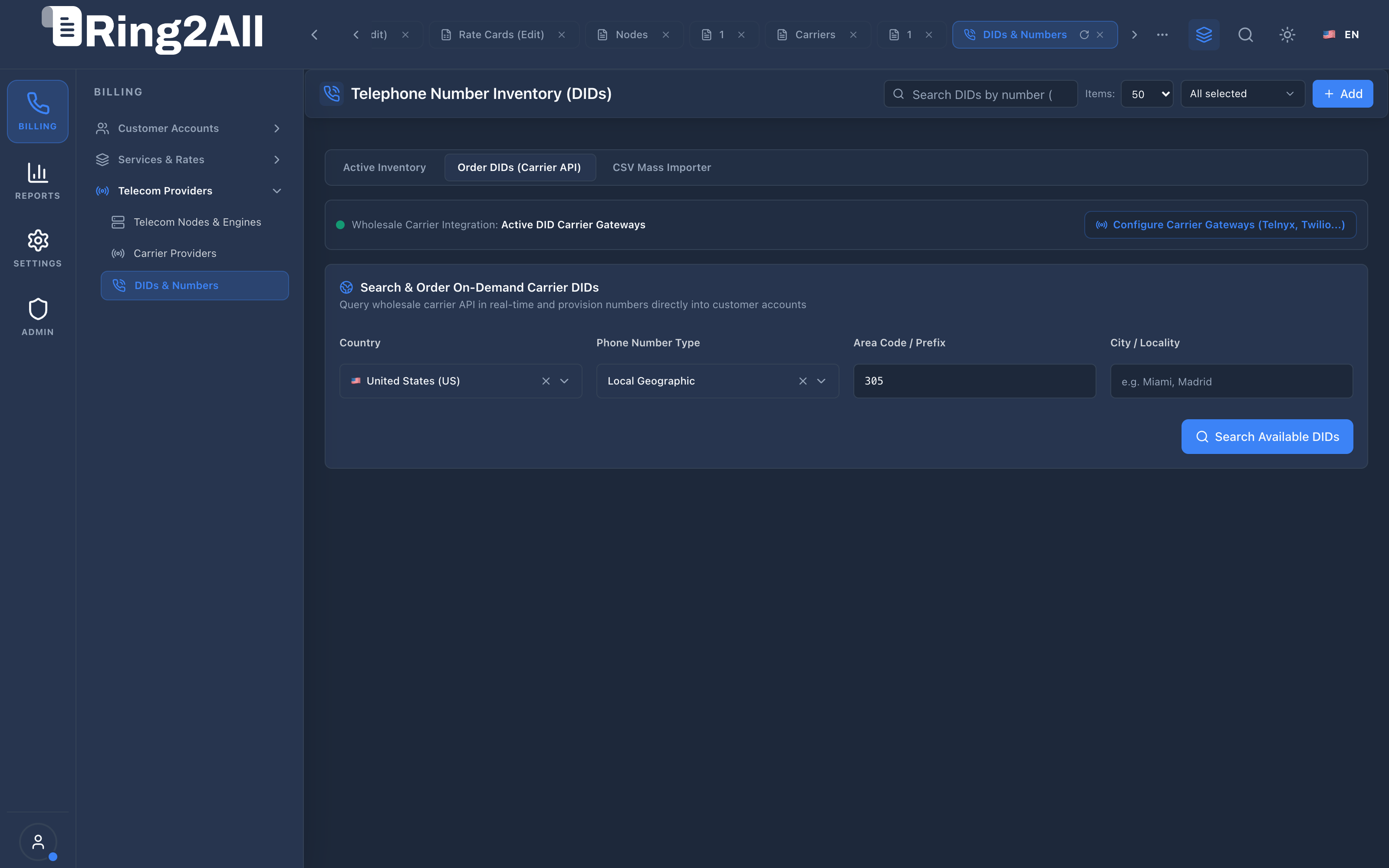Image resolution: width=1389 pixels, height=868 pixels.
Task: Close the Carriers tab
Action: point(853,35)
